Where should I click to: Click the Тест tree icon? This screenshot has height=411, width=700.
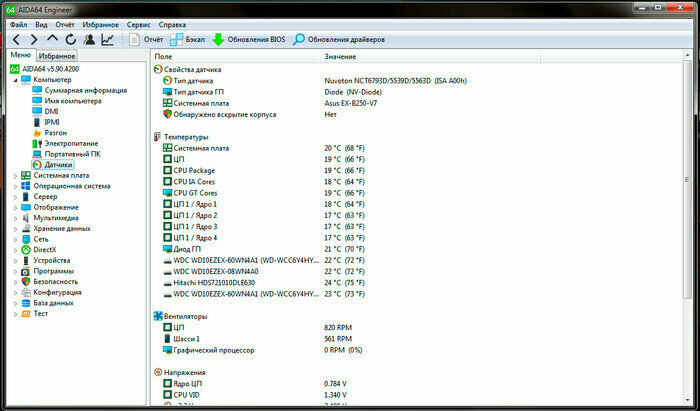point(26,314)
